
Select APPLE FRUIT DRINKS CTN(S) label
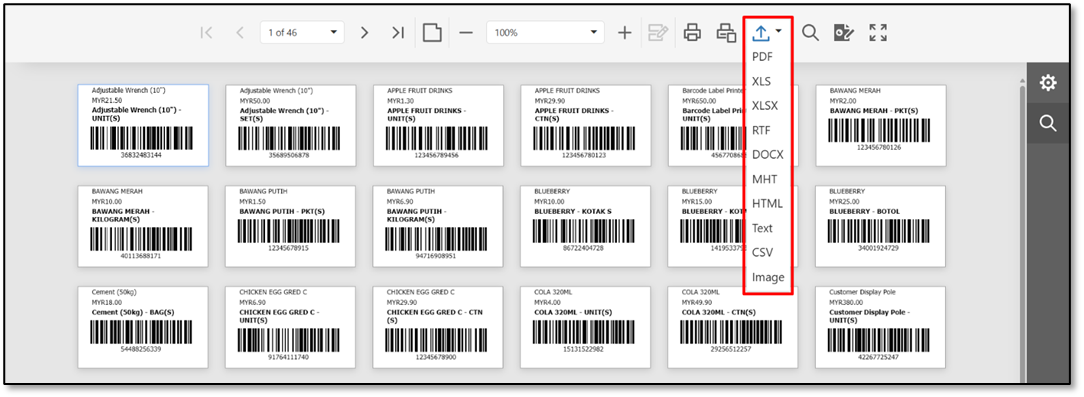(x=586, y=125)
